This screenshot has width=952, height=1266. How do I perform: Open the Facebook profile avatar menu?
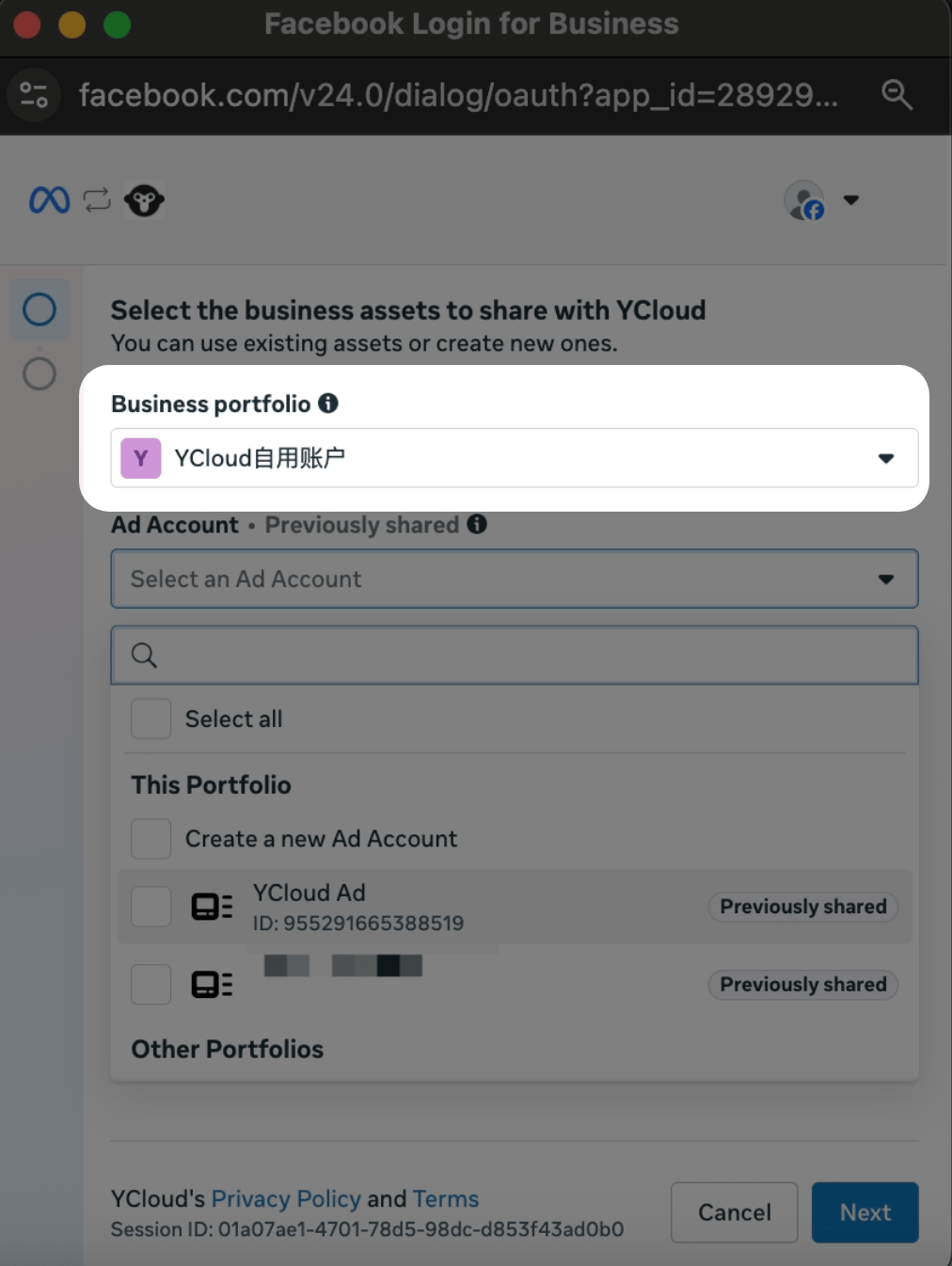coord(804,200)
